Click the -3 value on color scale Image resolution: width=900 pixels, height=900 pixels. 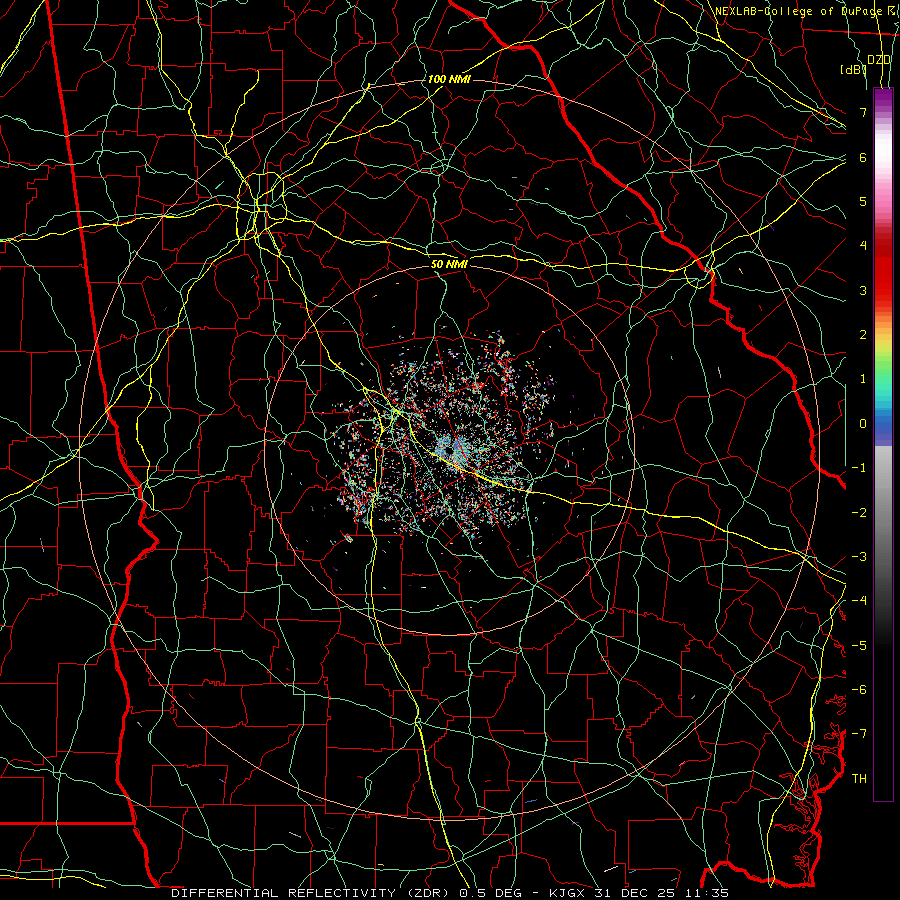[859, 557]
